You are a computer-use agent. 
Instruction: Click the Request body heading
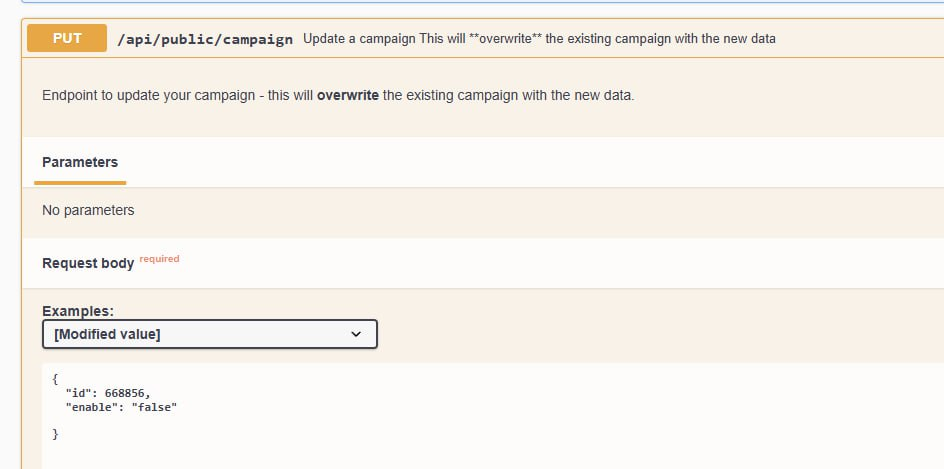[x=88, y=263]
